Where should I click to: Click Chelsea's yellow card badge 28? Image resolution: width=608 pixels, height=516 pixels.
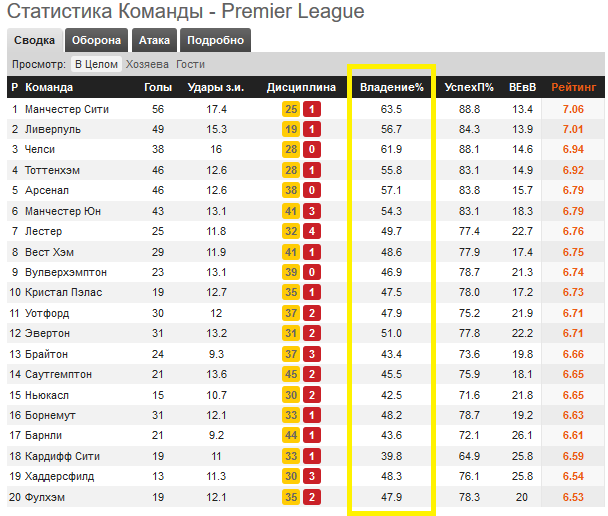[x=291, y=149]
